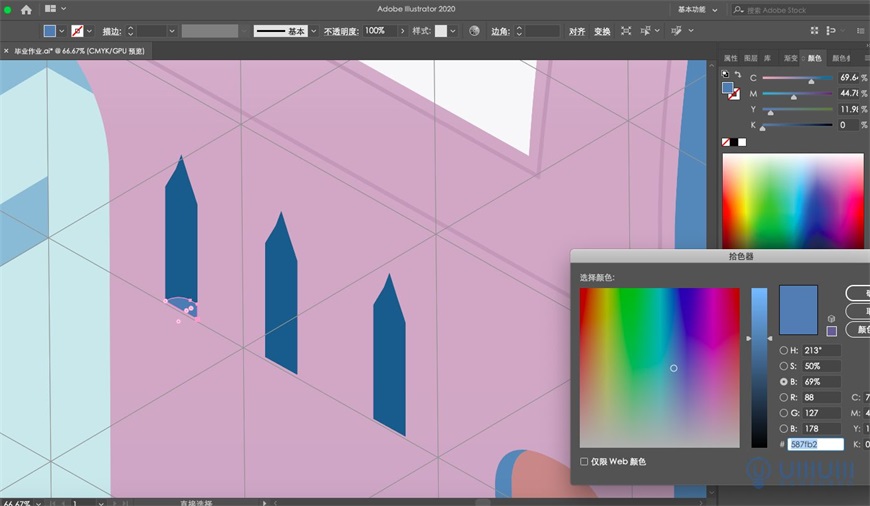Open the 边角 corners link
The height and width of the screenshot is (506, 870).
[x=500, y=32]
